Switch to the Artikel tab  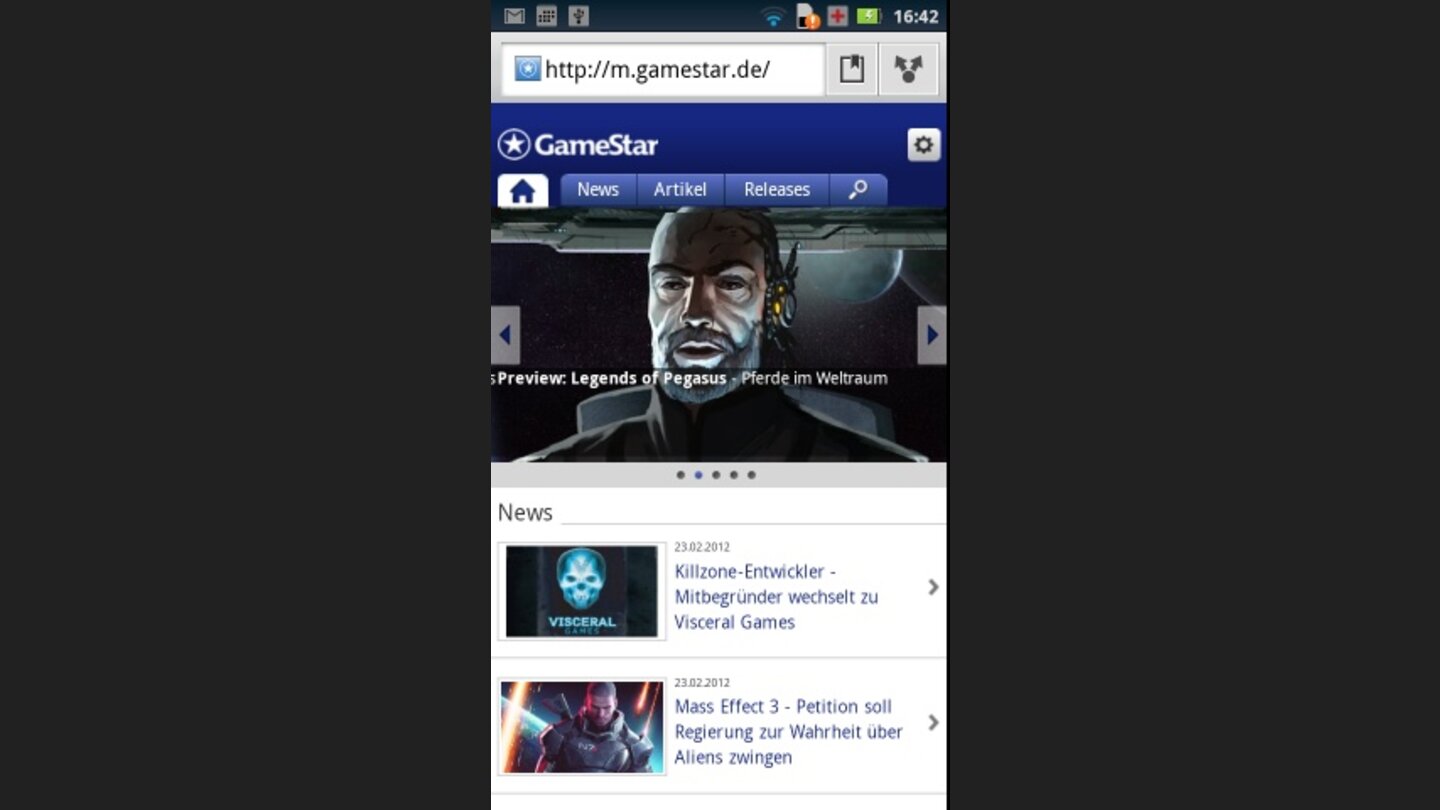click(680, 190)
